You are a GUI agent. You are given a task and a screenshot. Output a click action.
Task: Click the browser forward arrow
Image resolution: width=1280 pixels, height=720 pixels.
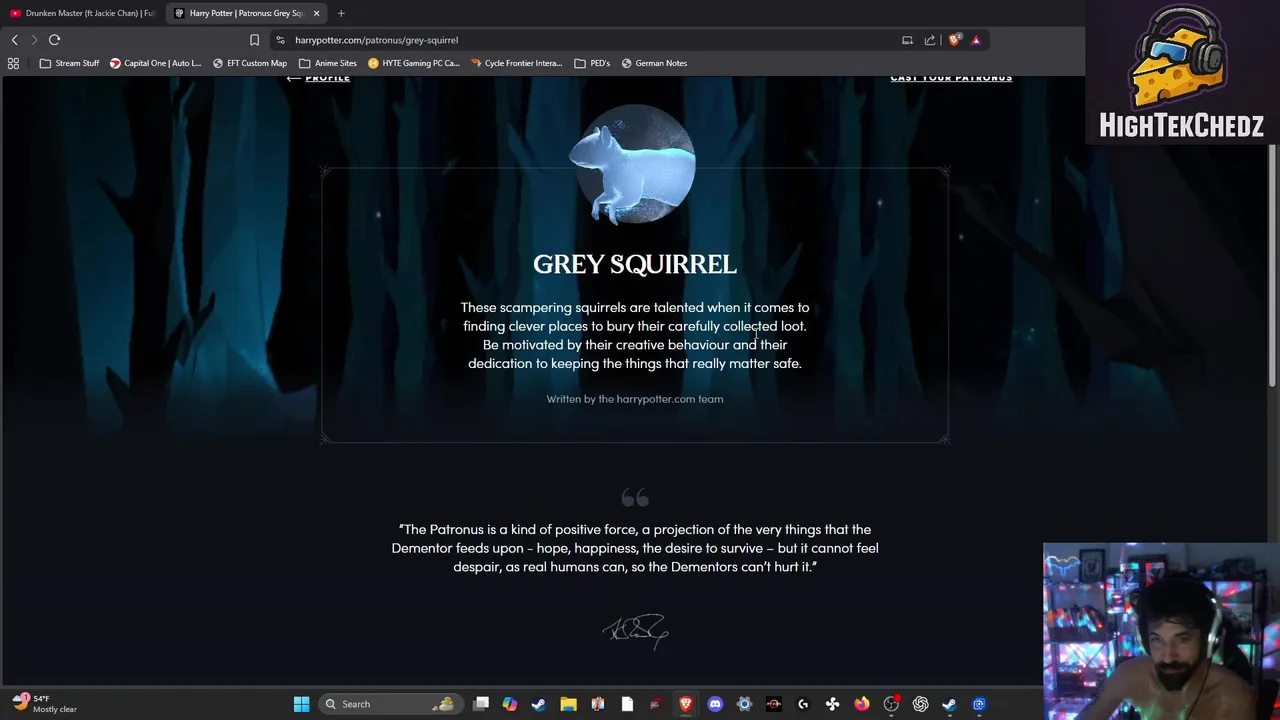click(34, 40)
